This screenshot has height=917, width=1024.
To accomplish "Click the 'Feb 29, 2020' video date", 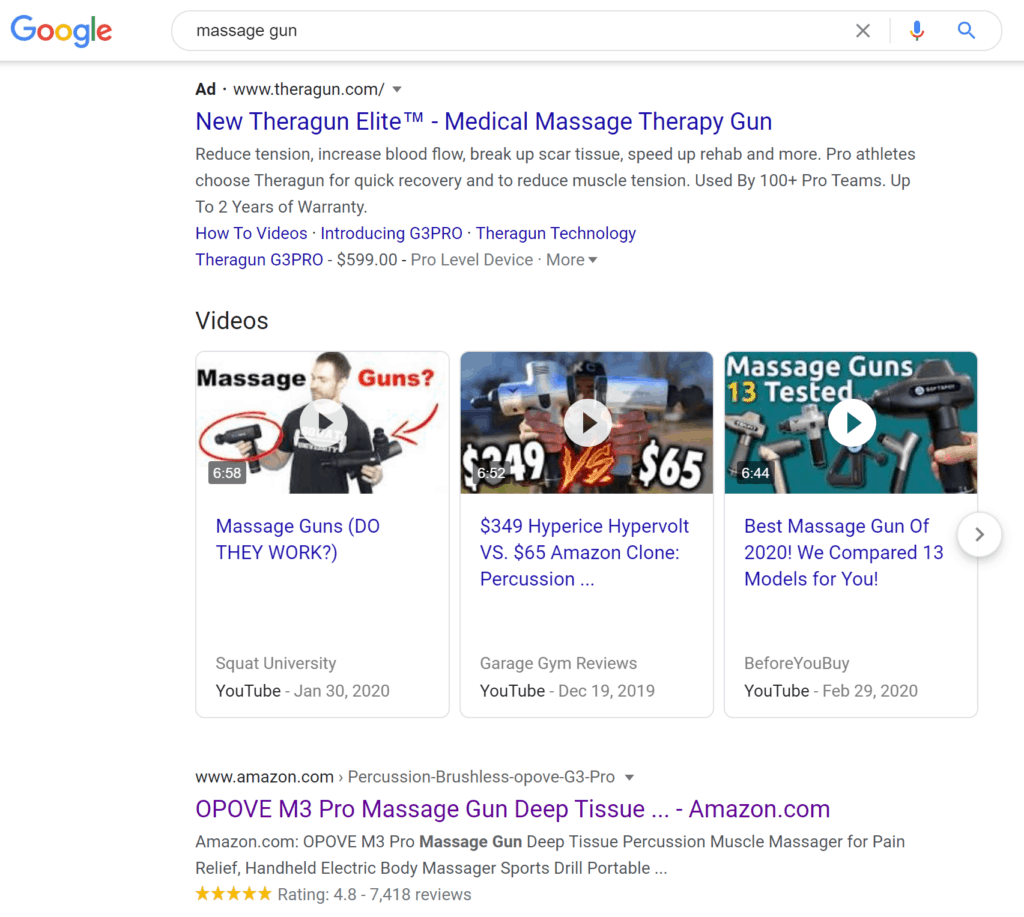I will pos(870,691).
